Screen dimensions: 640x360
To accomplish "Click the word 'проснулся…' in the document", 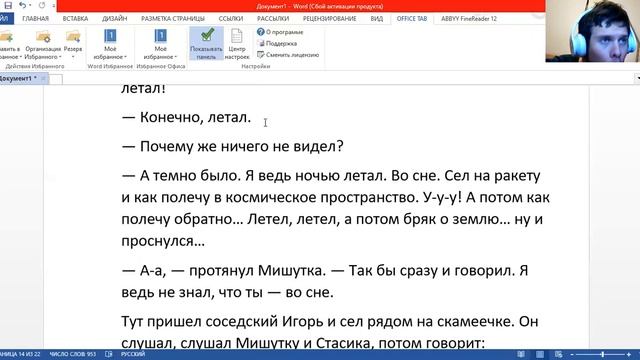I will pos(163,241).
